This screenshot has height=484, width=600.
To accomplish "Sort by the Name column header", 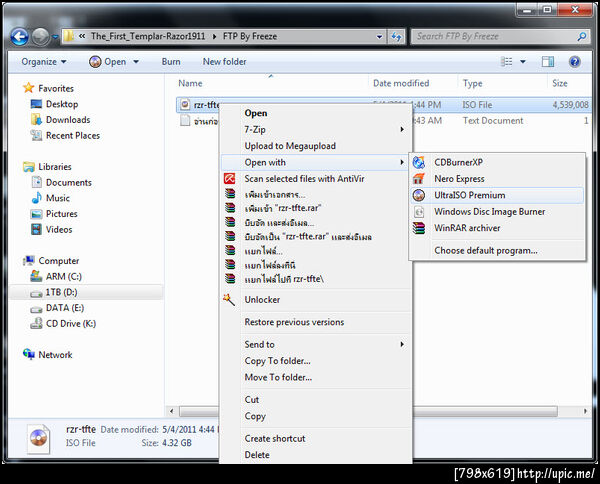I will tap(190, 83).
